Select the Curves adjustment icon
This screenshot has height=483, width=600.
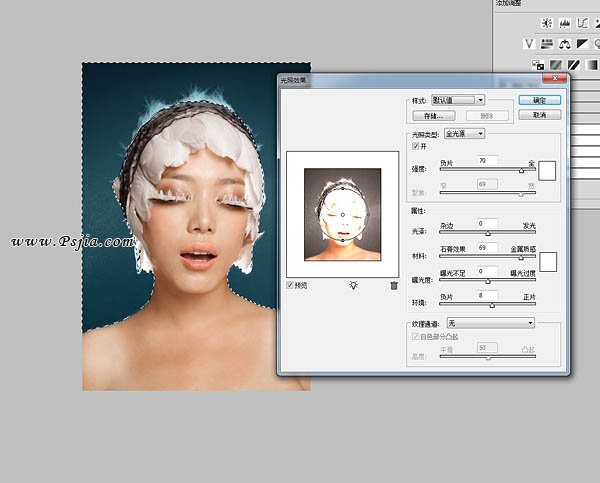click(581, 23)
